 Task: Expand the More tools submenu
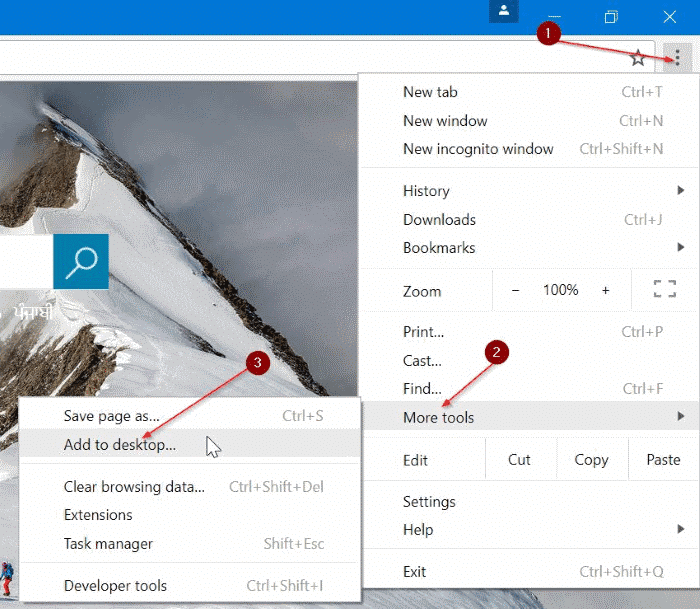pos(529,416)
